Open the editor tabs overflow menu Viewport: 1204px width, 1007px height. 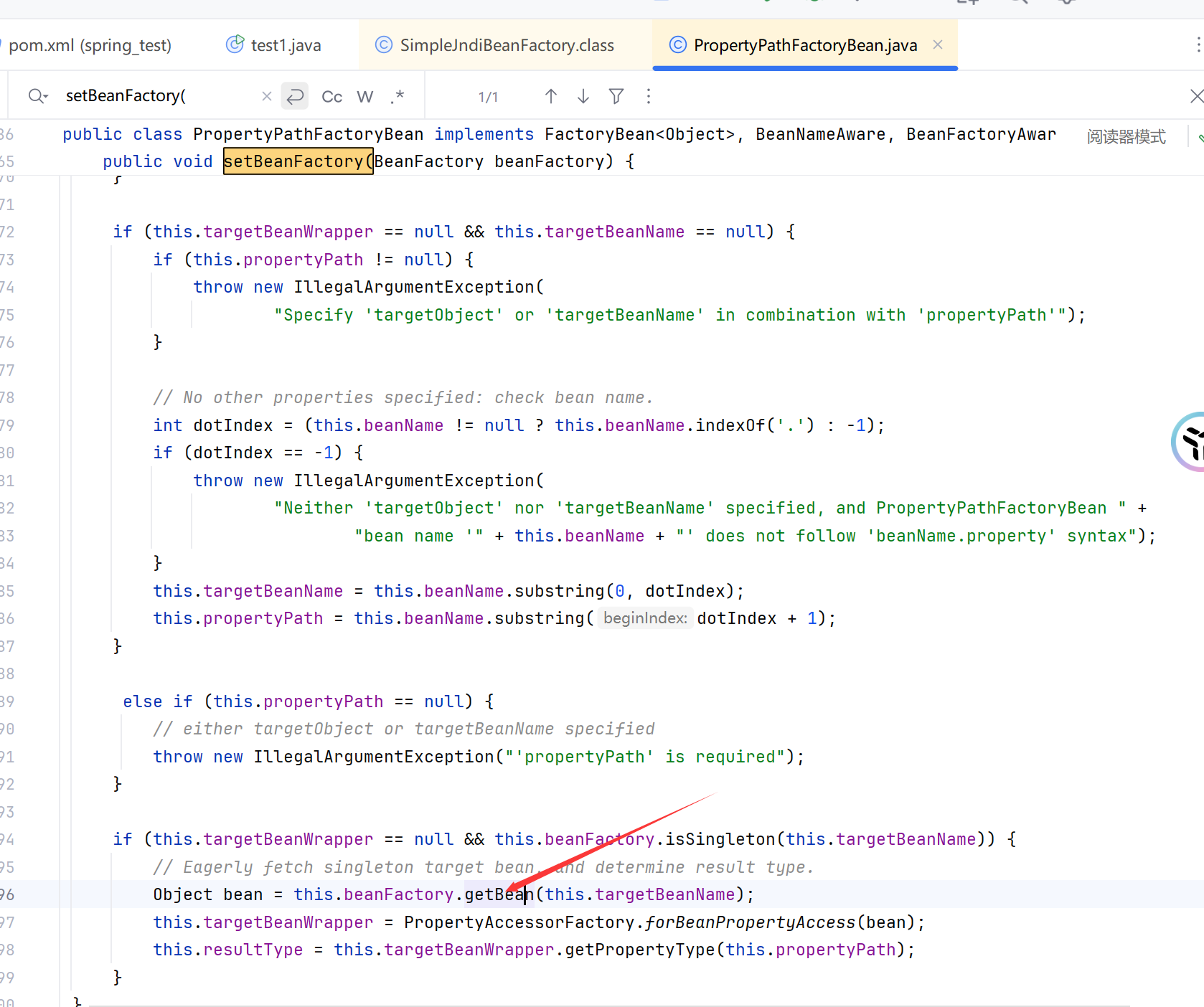pos(1198,45)
